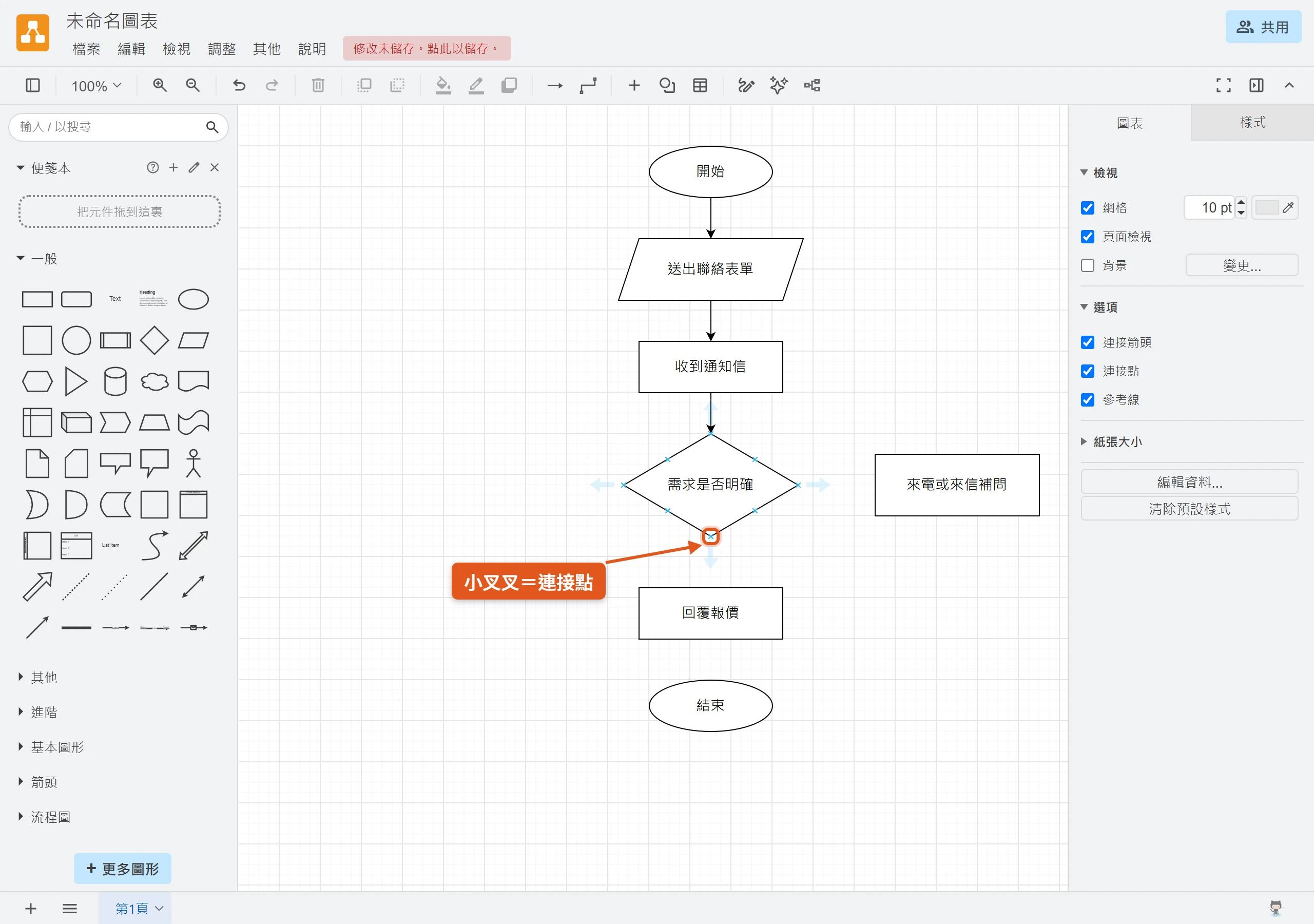The height and width of the screenshot is (924, 1314).
Task: Increase grid size with up stepper
Action: coord(1241,203)
